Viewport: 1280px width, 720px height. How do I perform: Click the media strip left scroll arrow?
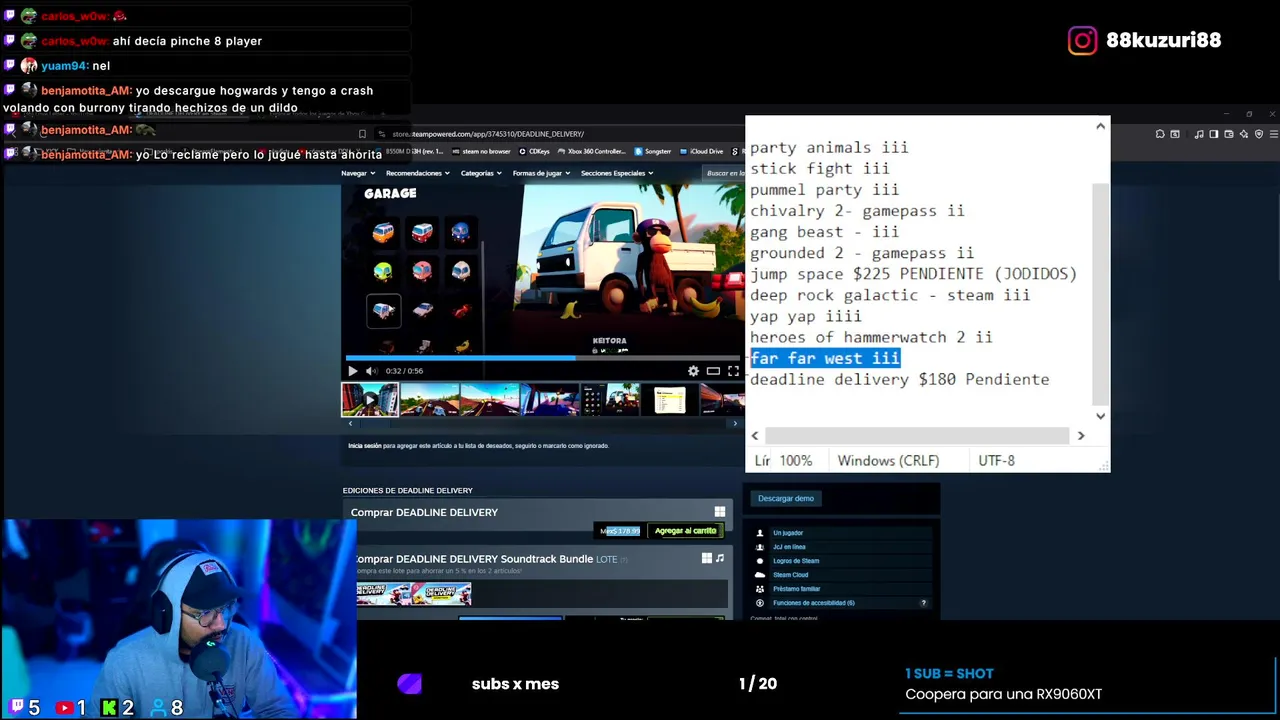[349, 424]
